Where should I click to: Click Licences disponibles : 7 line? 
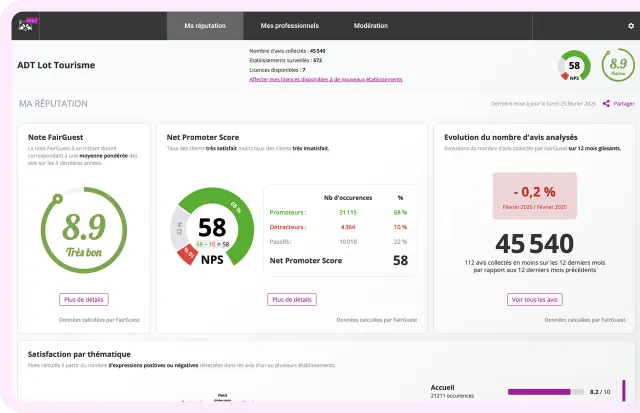[277, 70]
